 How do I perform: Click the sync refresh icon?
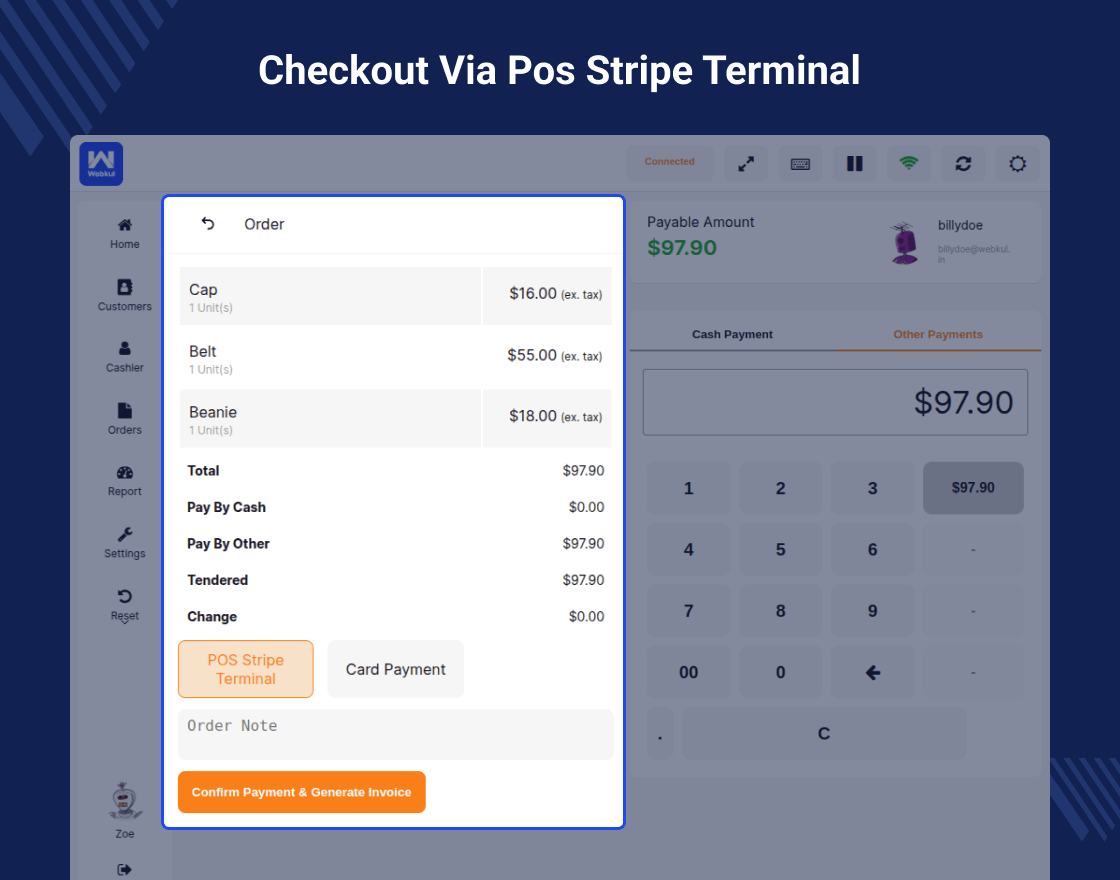(963, 163)
